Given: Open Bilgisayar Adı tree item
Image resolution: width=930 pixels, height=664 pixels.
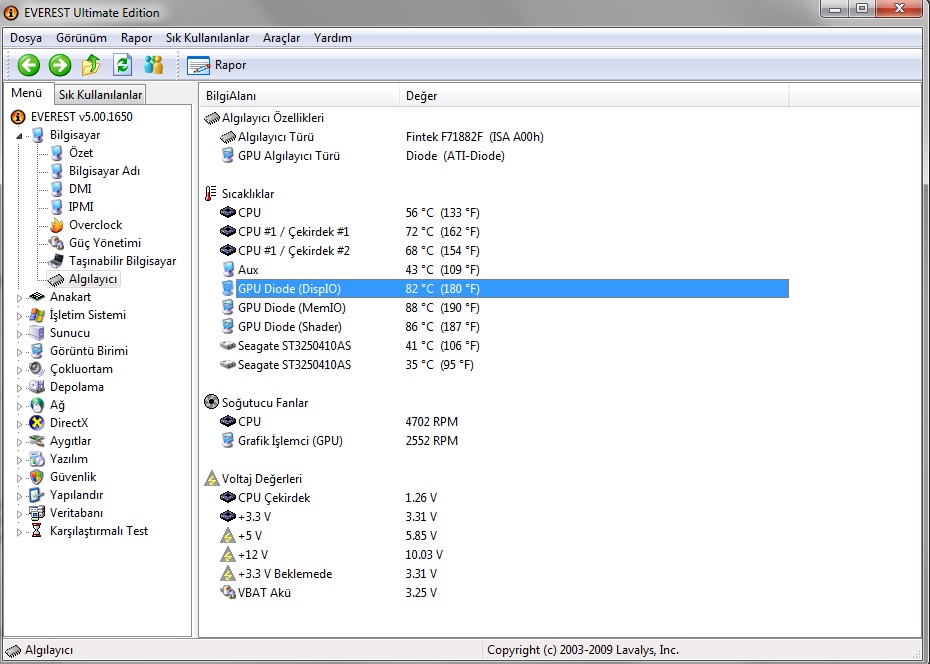Looking at the screenshot, I should pos(104,171).
